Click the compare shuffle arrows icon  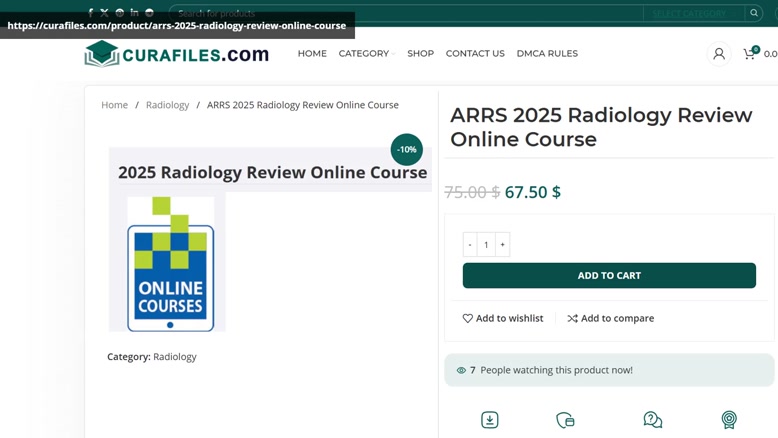(x=573, y=318)
